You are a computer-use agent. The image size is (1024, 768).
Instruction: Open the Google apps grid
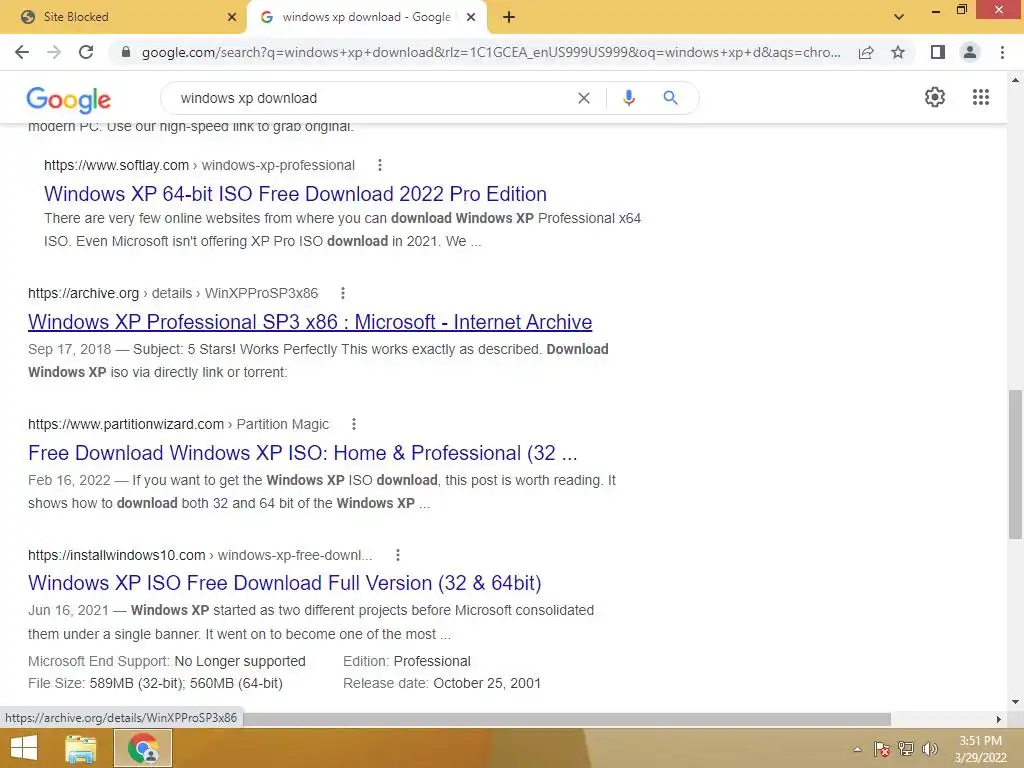981,97
